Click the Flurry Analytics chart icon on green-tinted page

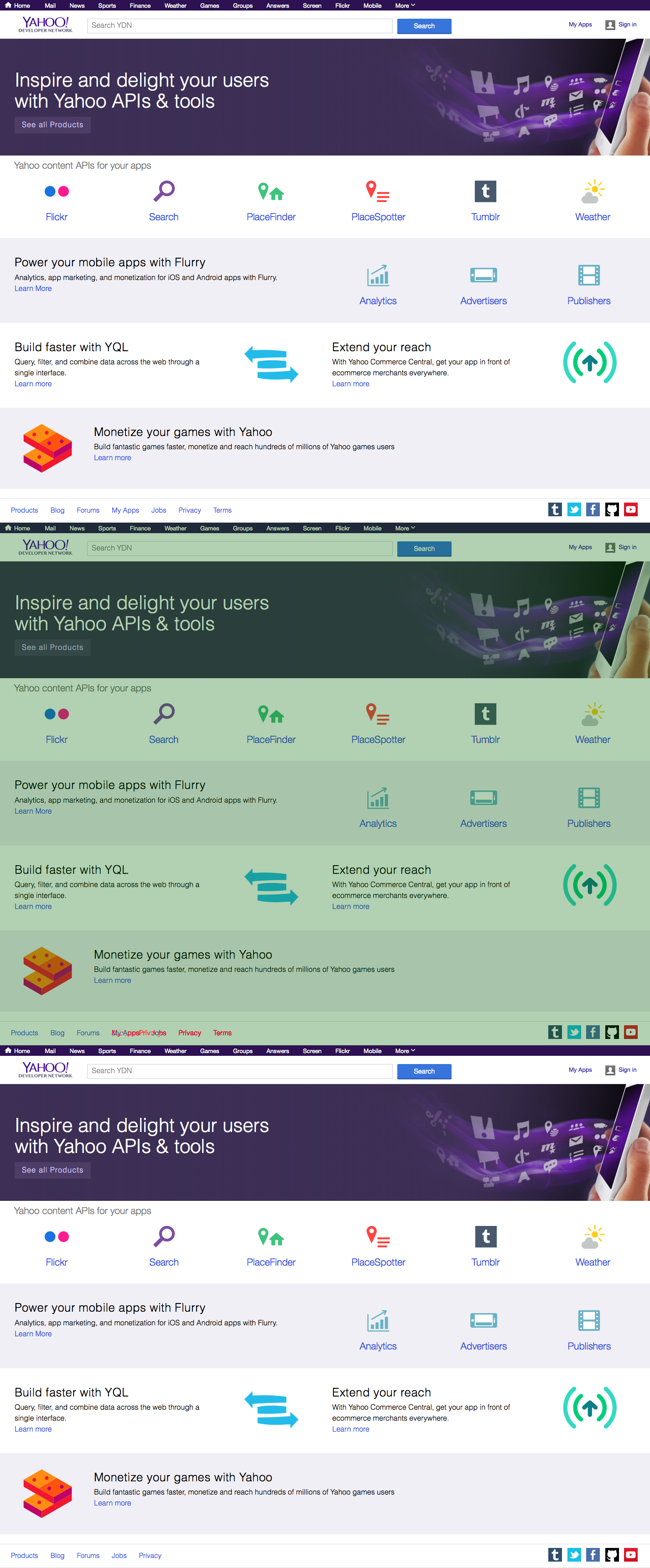coord(378,798)
